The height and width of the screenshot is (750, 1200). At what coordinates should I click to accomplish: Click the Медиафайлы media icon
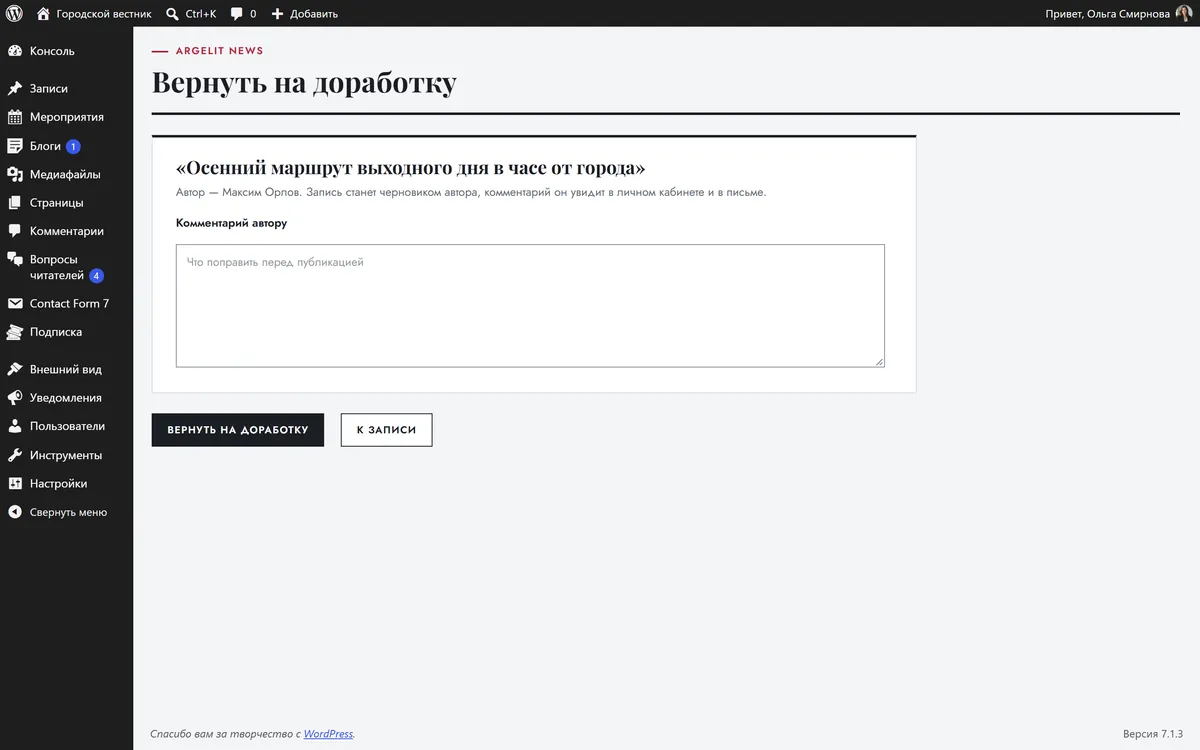coord(15,174)
